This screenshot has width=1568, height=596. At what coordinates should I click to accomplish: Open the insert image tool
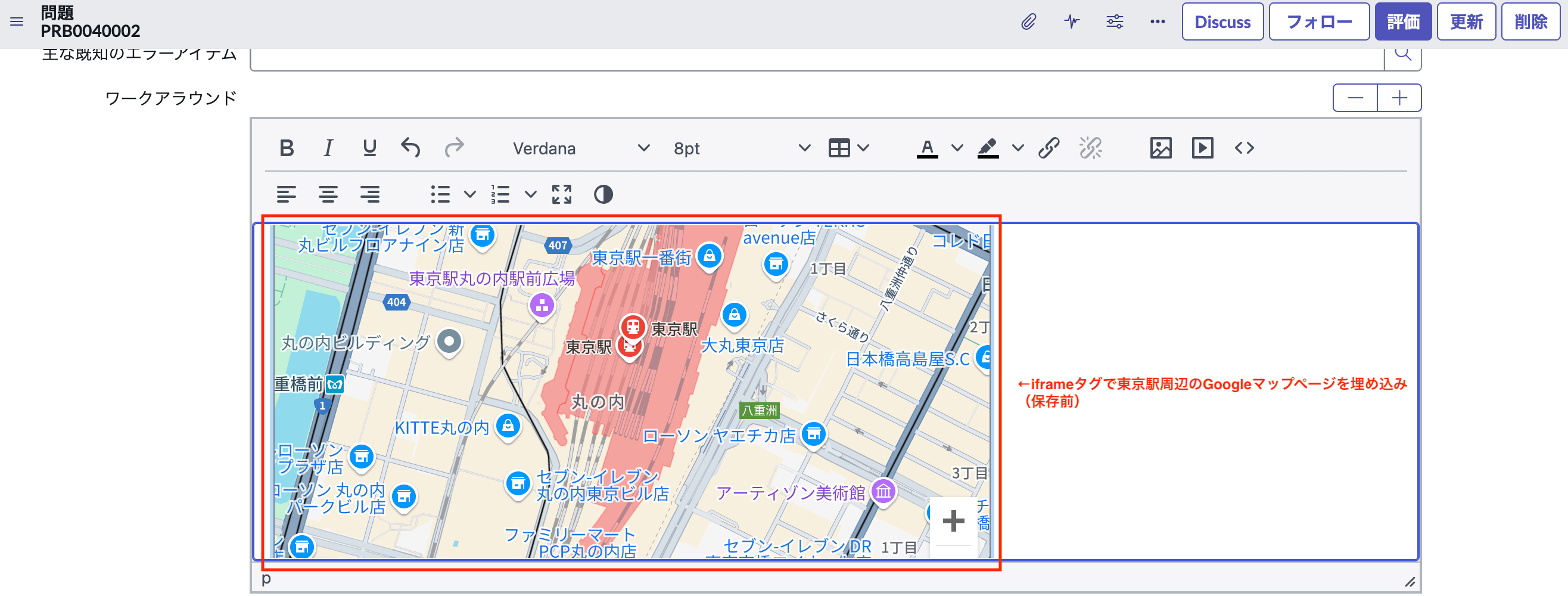(1161, 147)
